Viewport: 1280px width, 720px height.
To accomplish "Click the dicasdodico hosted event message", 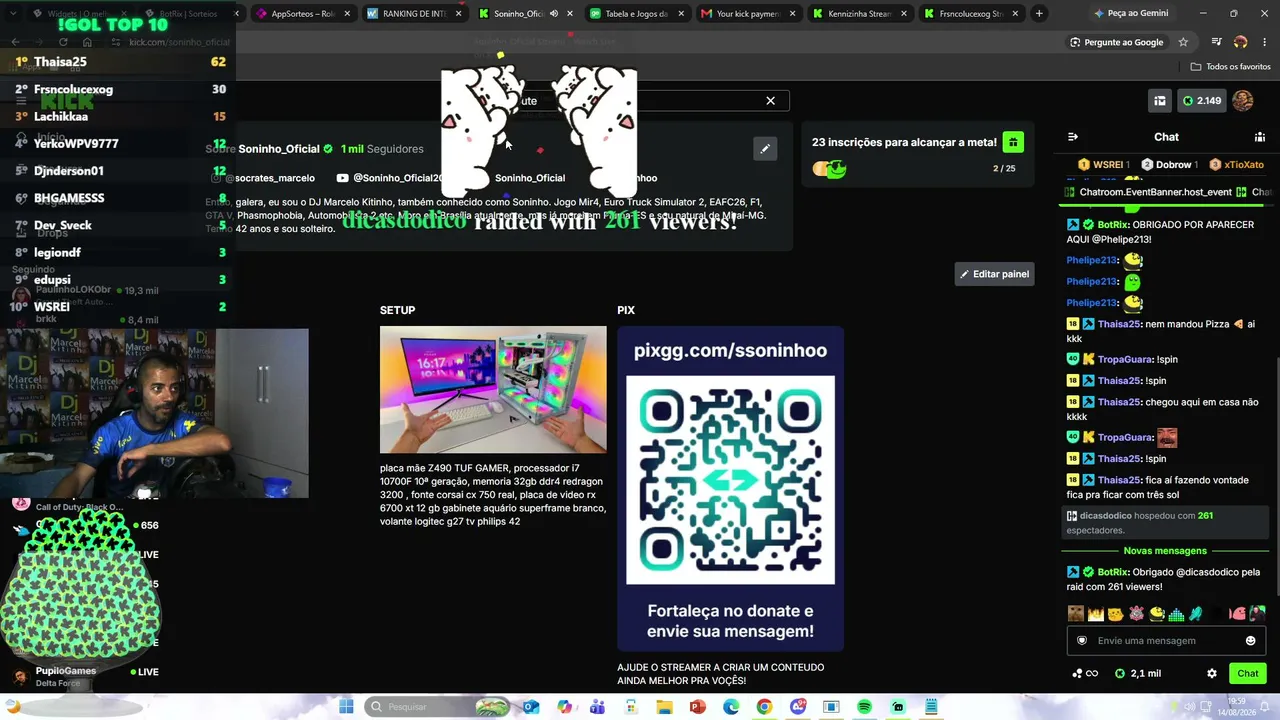I will pos(1164,523).
